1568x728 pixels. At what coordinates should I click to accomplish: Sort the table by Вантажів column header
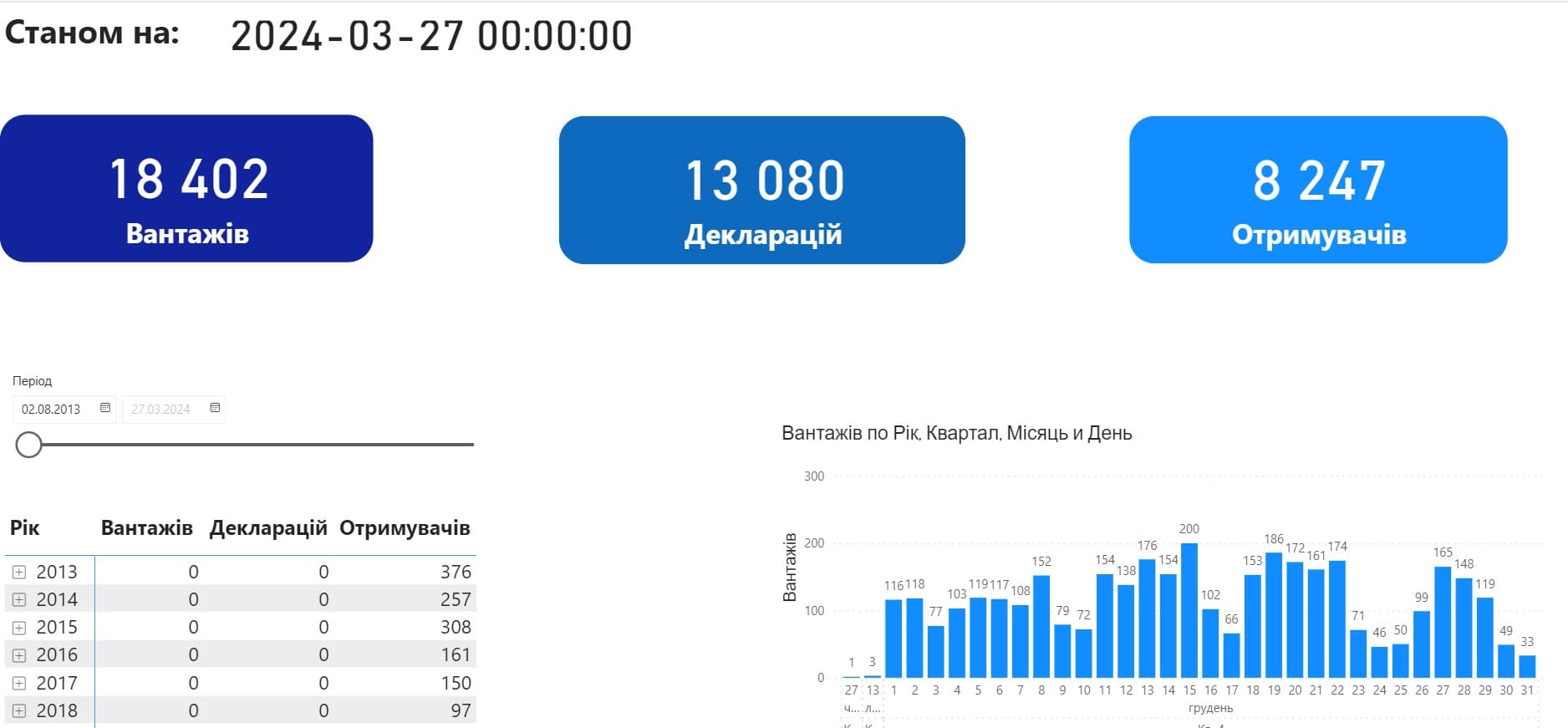click(x=147, y=528)
